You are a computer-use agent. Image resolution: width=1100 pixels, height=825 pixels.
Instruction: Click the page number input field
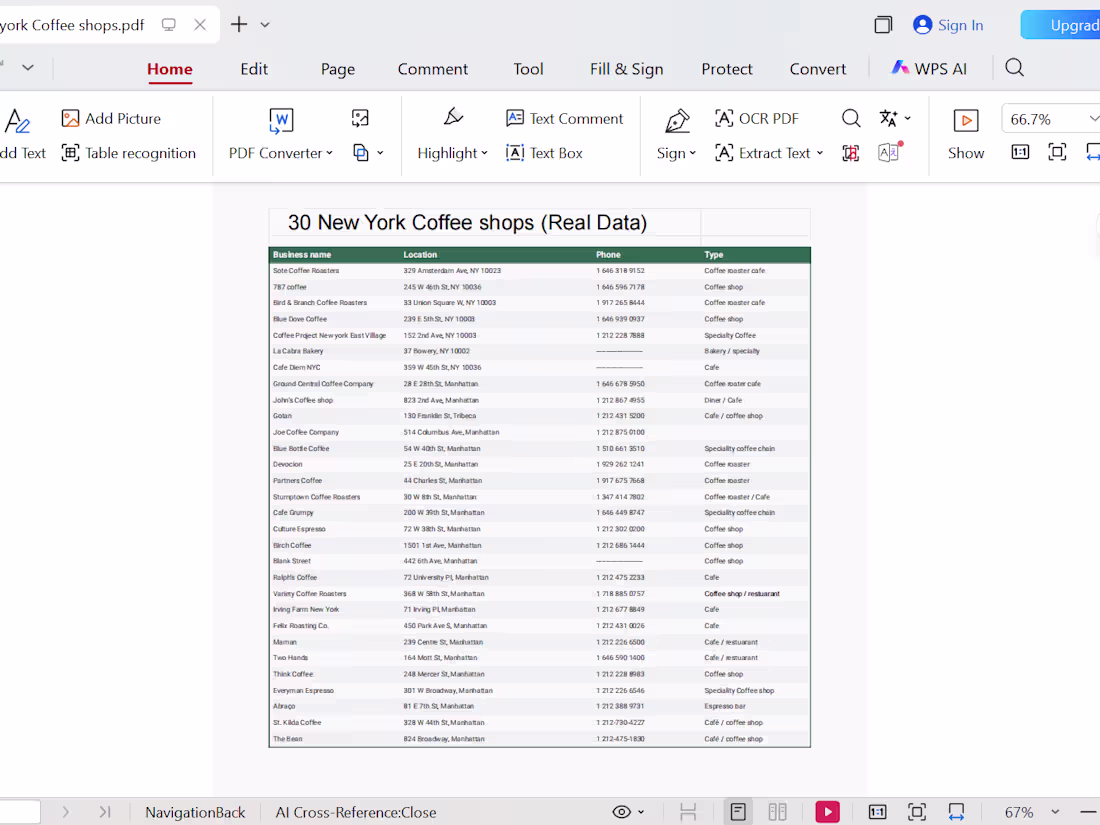(19, 812)
